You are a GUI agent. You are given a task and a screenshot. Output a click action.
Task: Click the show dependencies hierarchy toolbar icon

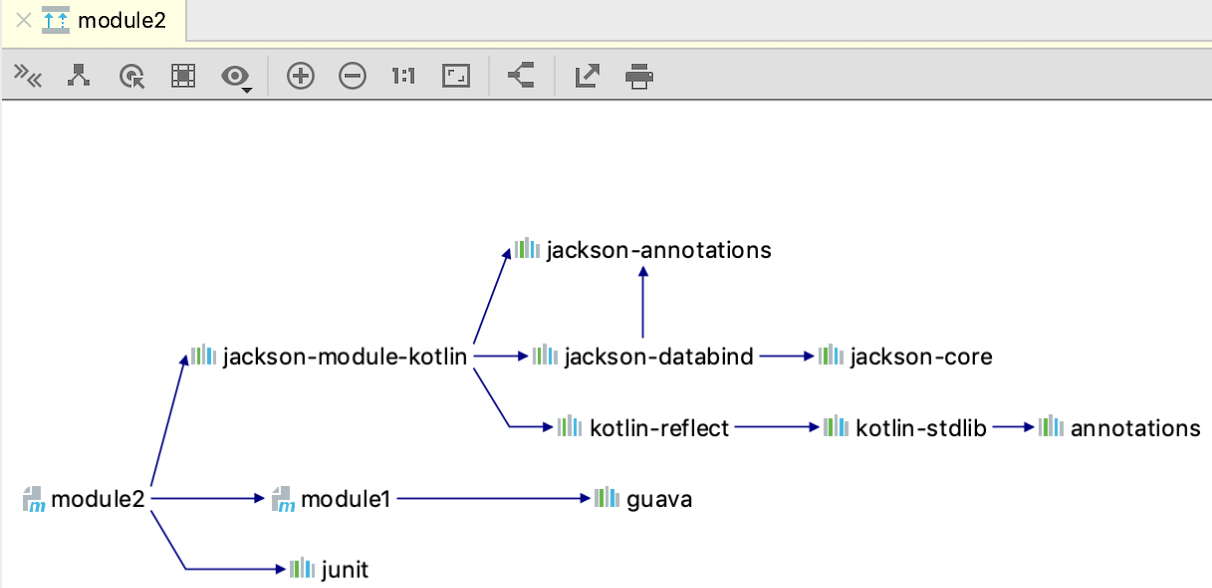(79, 76)
